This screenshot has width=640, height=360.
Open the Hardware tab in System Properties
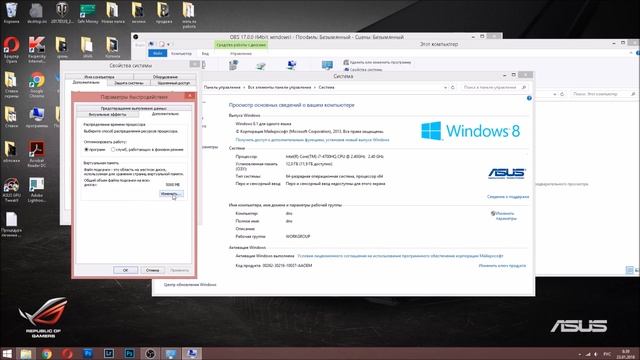(x=165, y=77)
